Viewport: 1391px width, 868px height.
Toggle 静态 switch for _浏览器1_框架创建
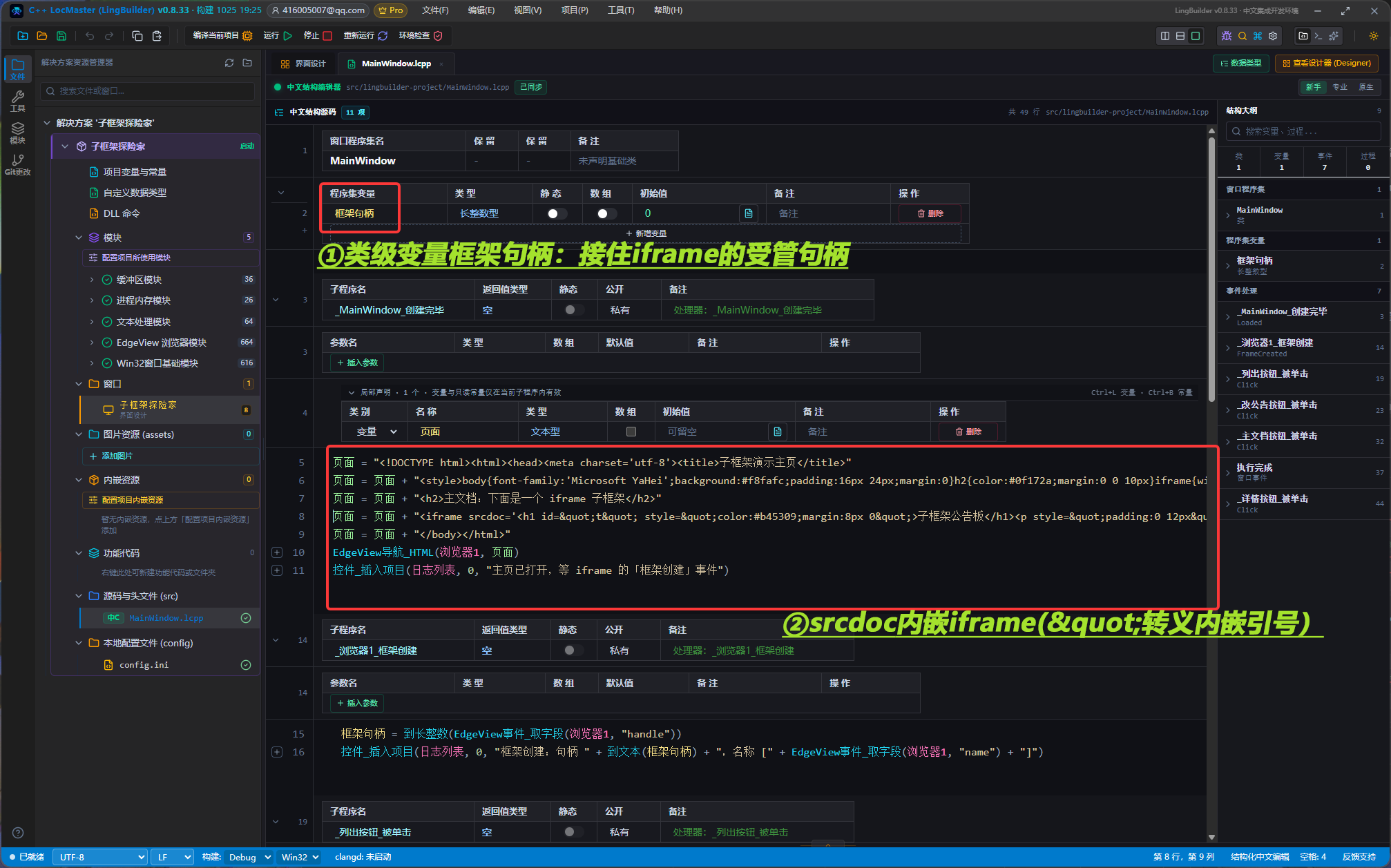573,650
